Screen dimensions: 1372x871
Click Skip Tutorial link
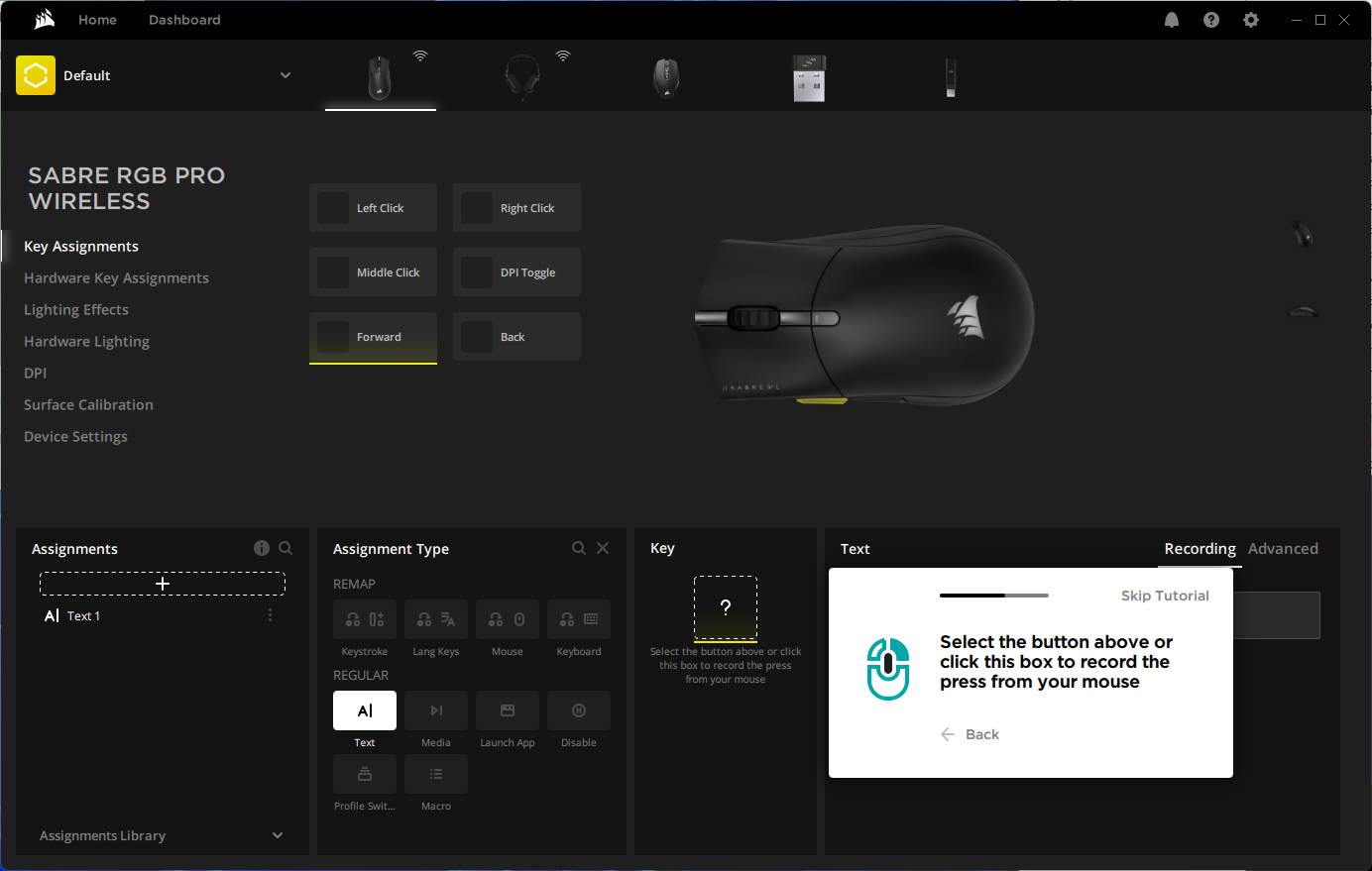coord(1165,596)
